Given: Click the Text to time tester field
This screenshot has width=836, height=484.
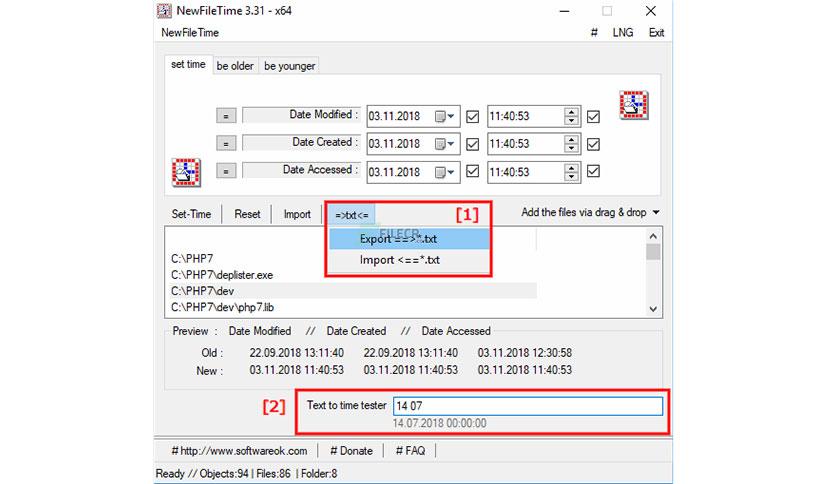Looking at the screenshot, I should (528, 406).
